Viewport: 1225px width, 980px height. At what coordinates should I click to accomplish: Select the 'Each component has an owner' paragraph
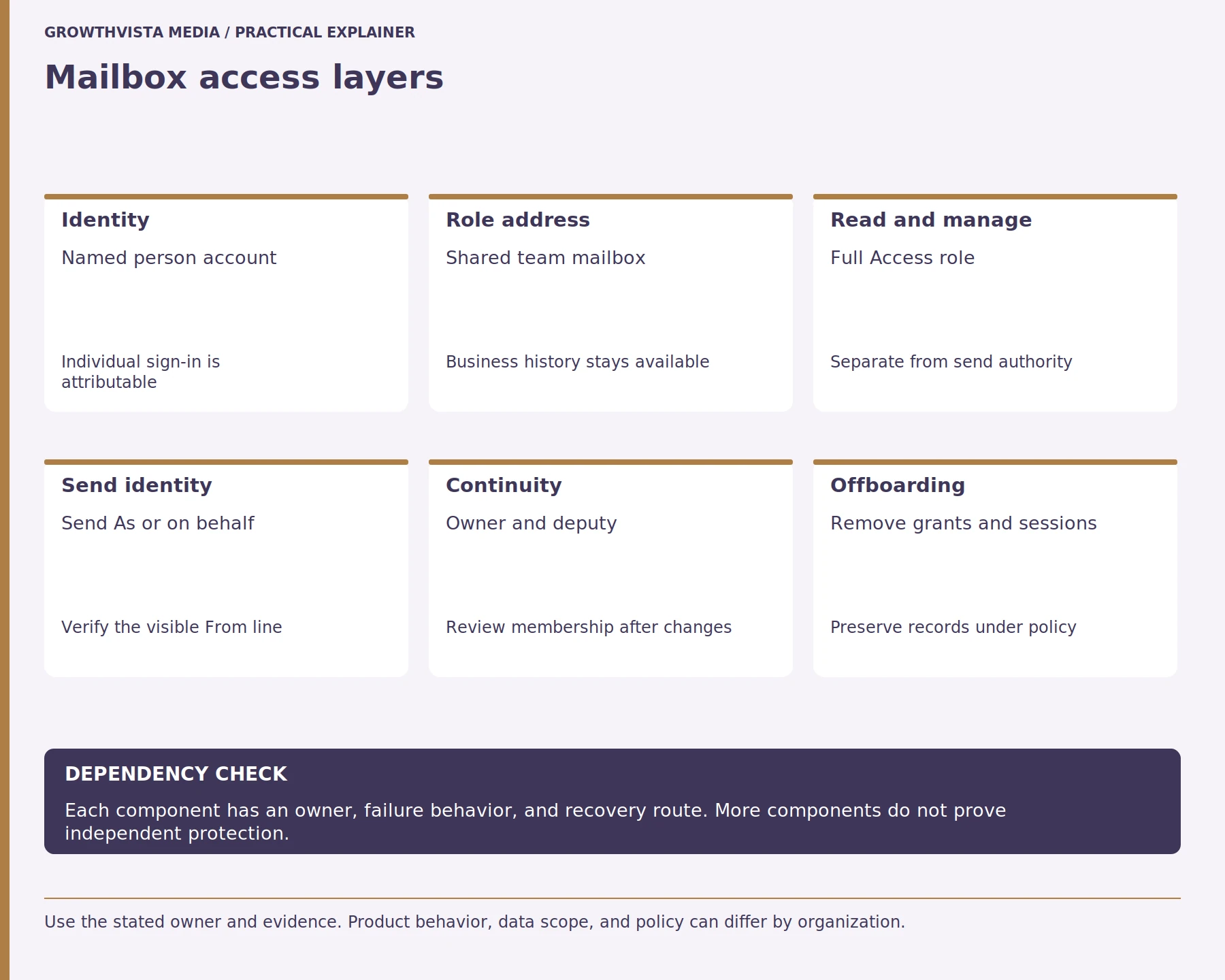[536, 822]
